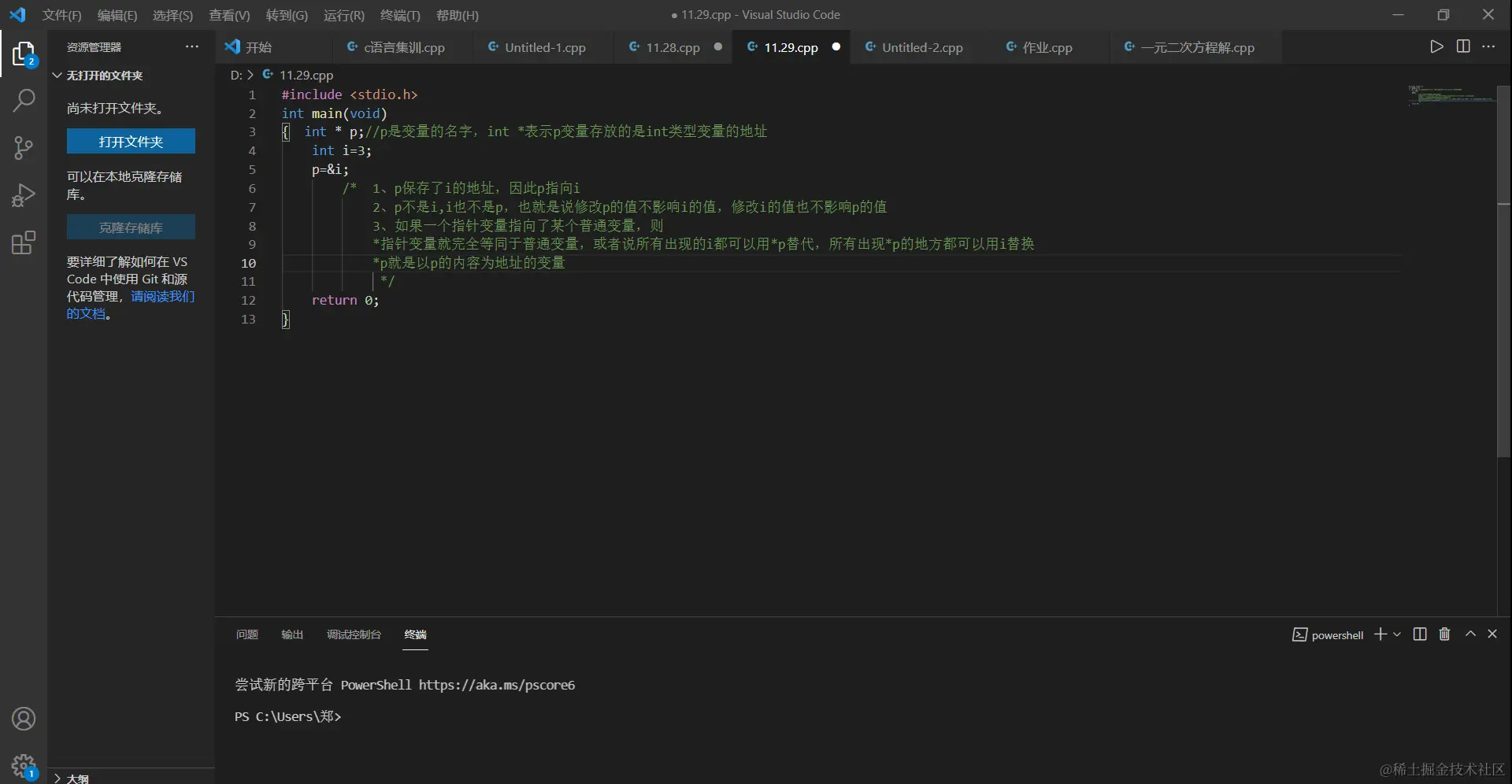Click the PowerShell prompt in terminal
Viewport: 1512px width, 784px height.
click(x=288, y=716)
